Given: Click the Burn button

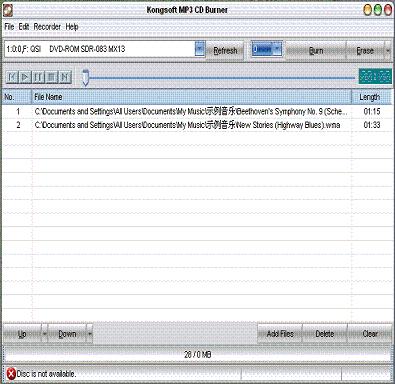Looking at the screenshot, I should tap(316, 51).
